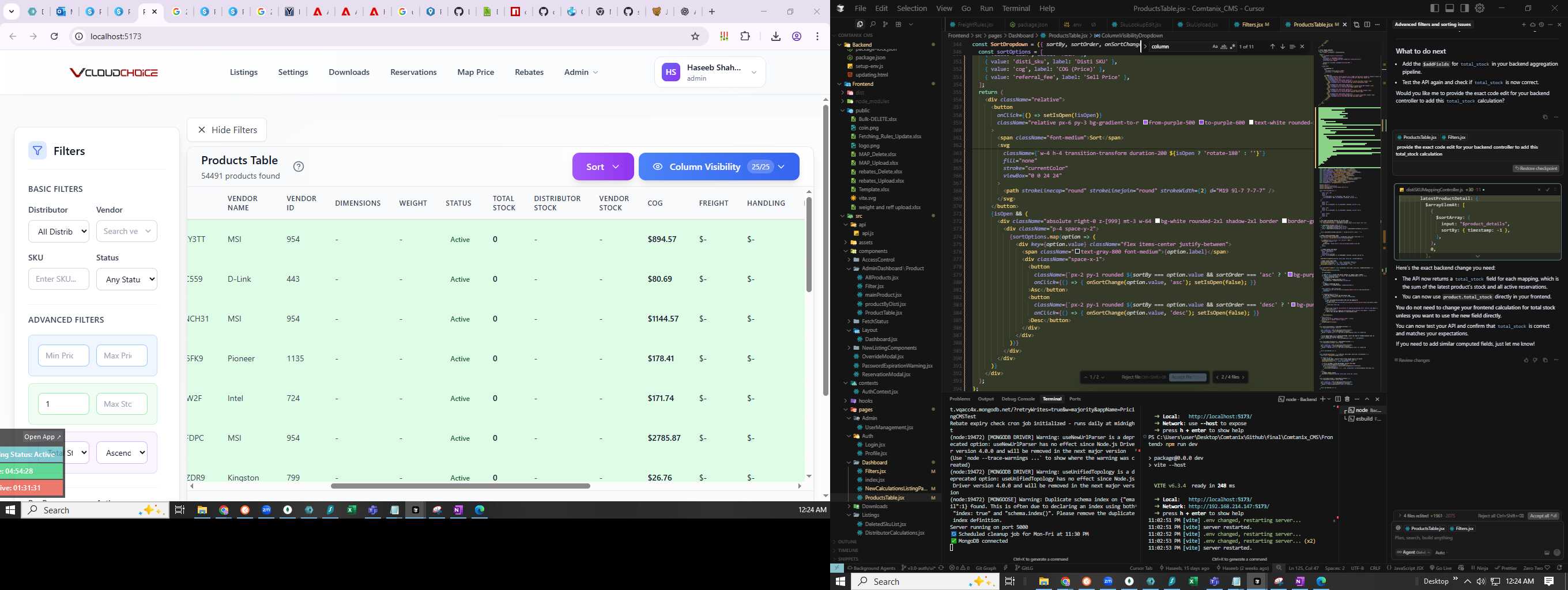
Task: Open the File menu in Cursor
Action: [860, 8]
